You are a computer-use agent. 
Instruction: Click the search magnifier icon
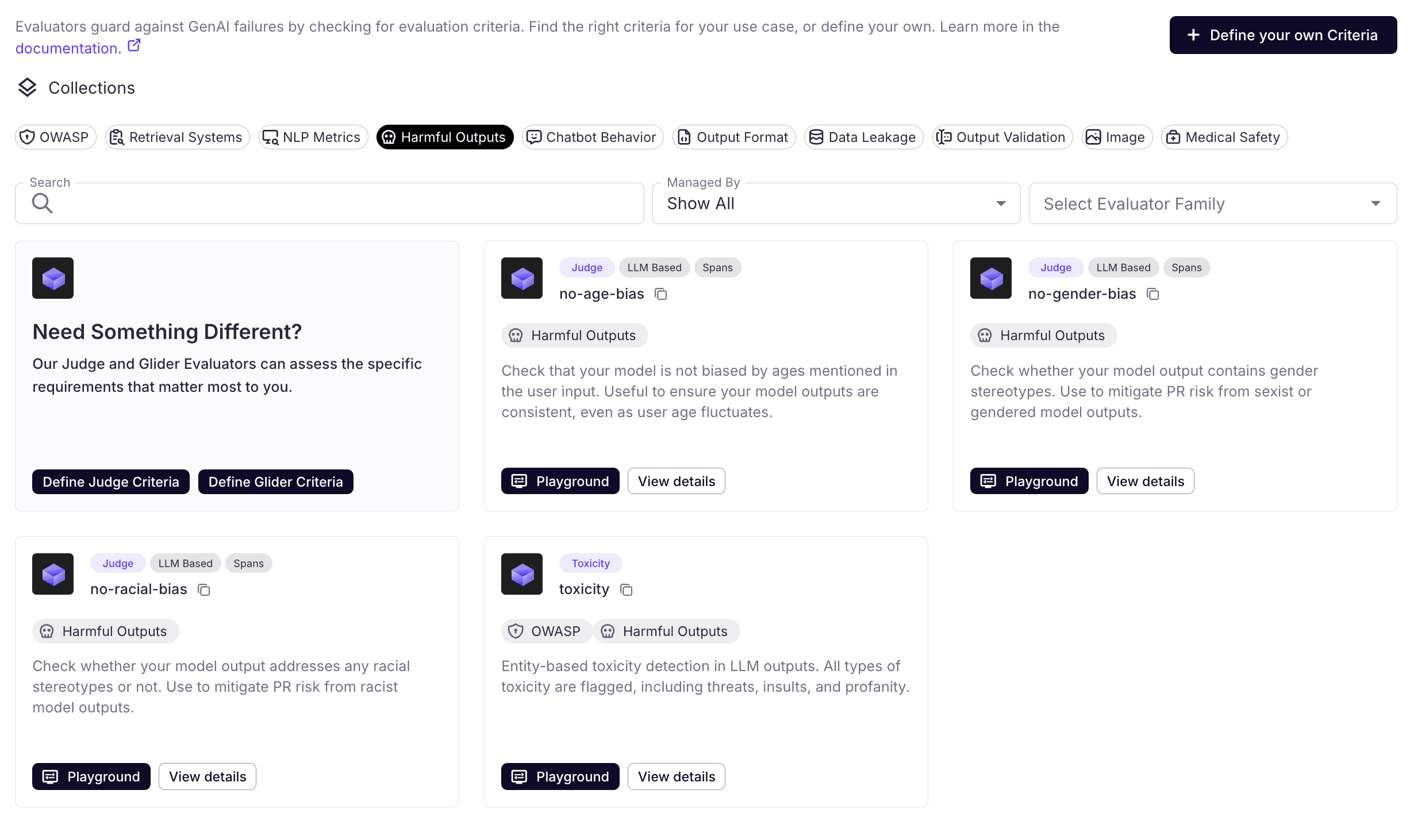(x=42, y=203)
